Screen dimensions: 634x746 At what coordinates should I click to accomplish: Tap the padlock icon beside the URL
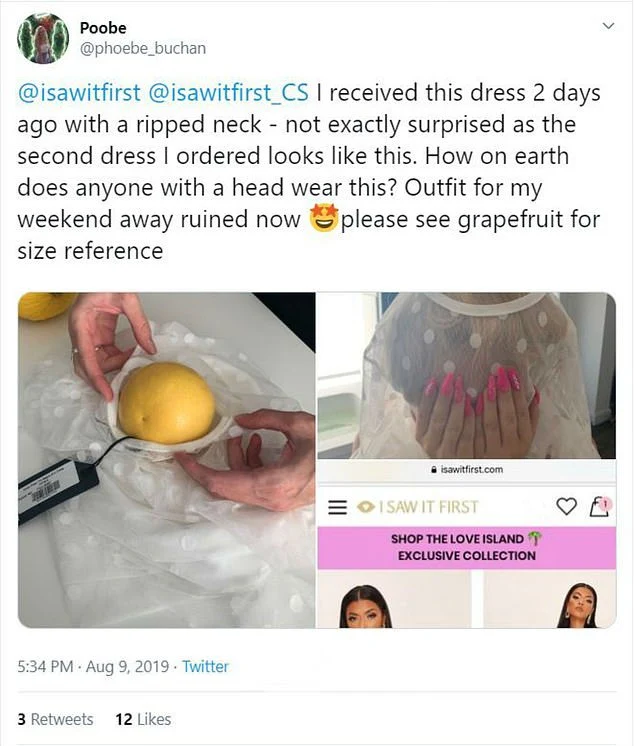coord(433,470)
